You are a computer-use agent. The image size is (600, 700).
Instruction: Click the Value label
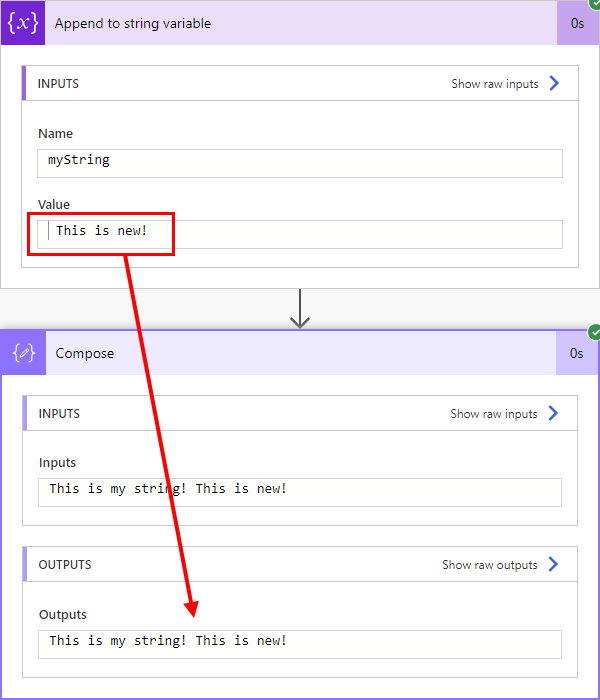[x=54, y=204]
